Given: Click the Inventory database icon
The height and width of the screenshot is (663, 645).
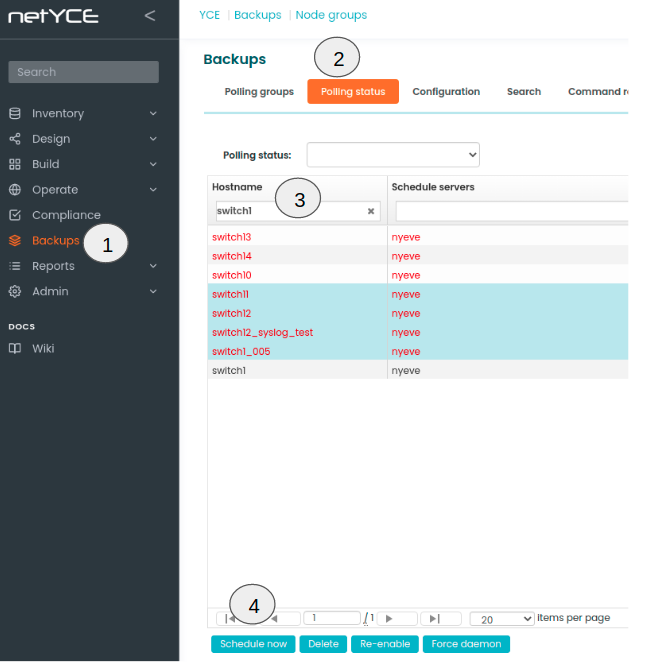Looking at the screenshot, I should pos(15,113).
